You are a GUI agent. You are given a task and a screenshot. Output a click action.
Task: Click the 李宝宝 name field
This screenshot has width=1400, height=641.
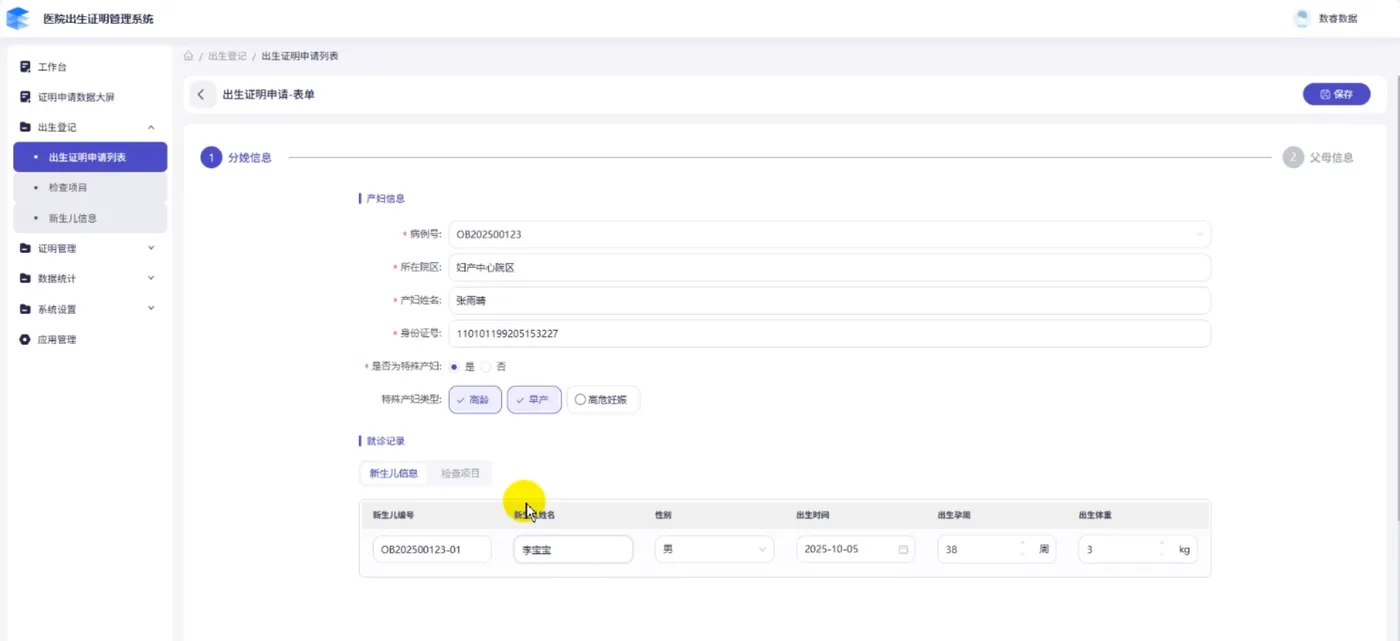(x=573, y=549)
